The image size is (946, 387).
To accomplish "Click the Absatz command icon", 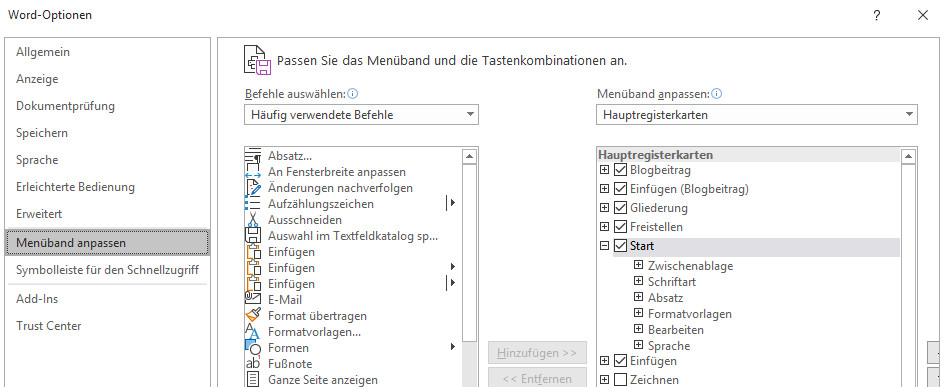I will [x=253, y=156].
